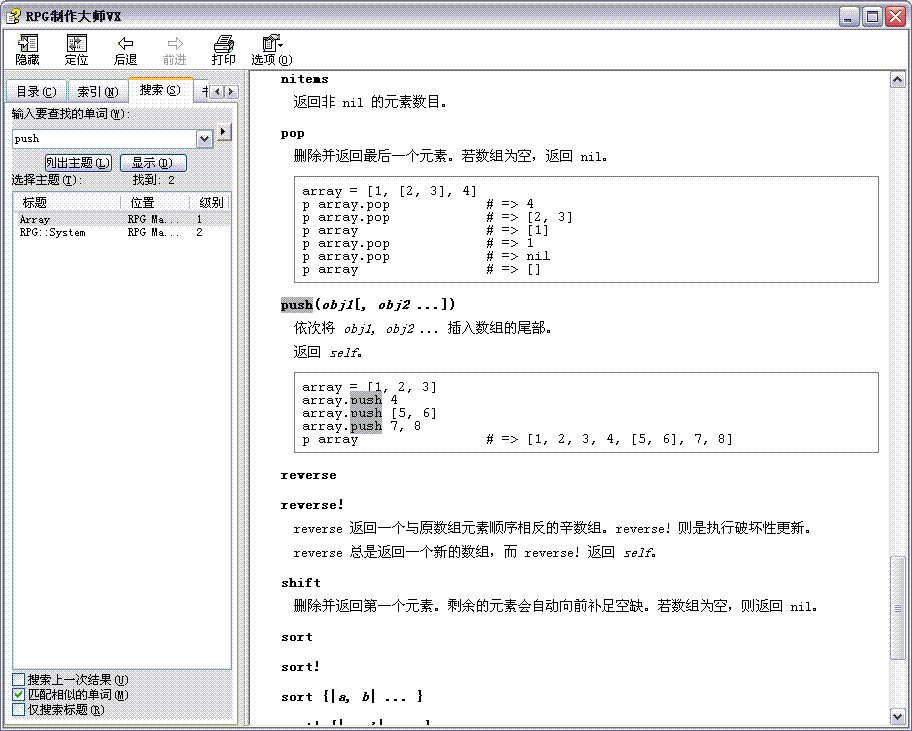912x731 pixels.
Task: Open the search word dropdown list
Action: click(204, 139)
